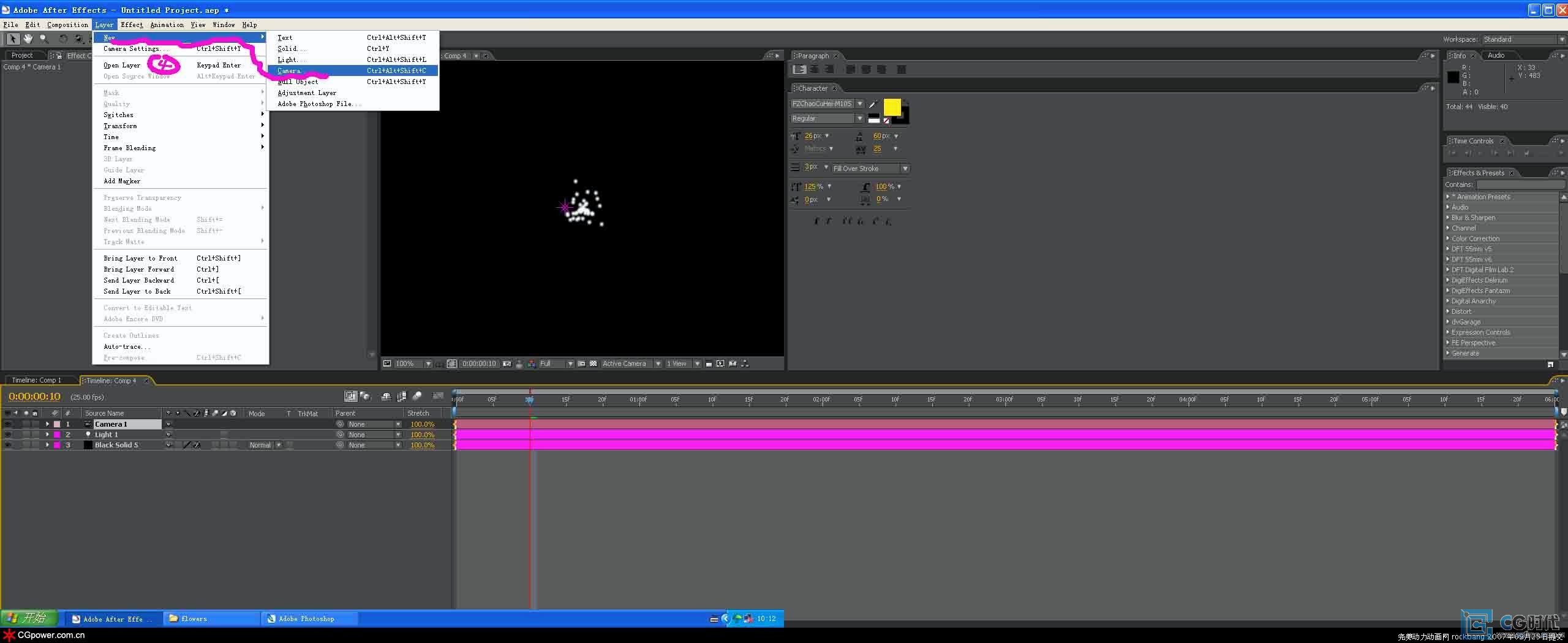Toggle Pixel Aspect Ratio Correction in viewer
This screenshot has width=1568, height=643.
click(709, 363)
